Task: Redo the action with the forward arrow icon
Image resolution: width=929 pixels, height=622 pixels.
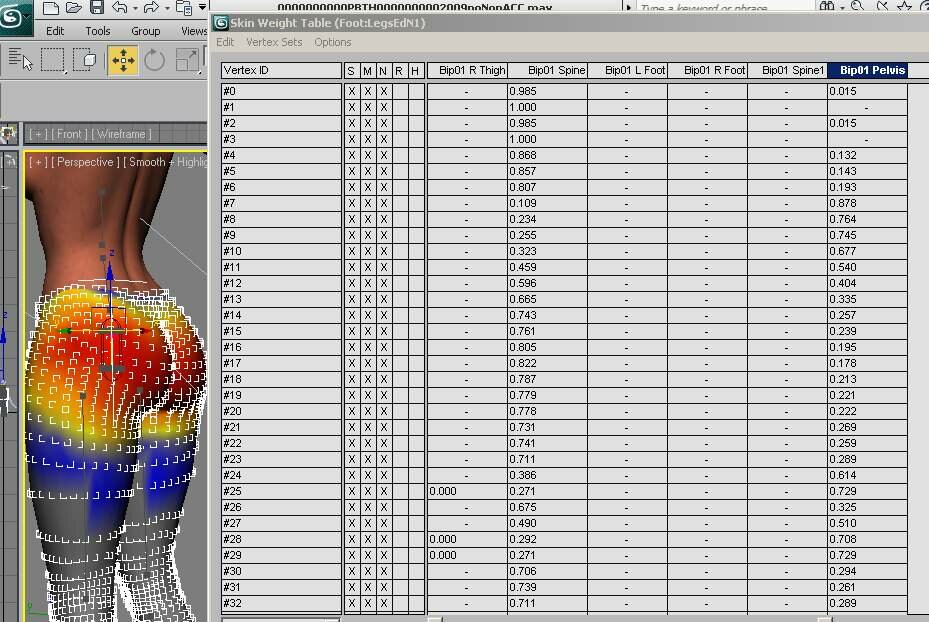Action: click(152, 8)
